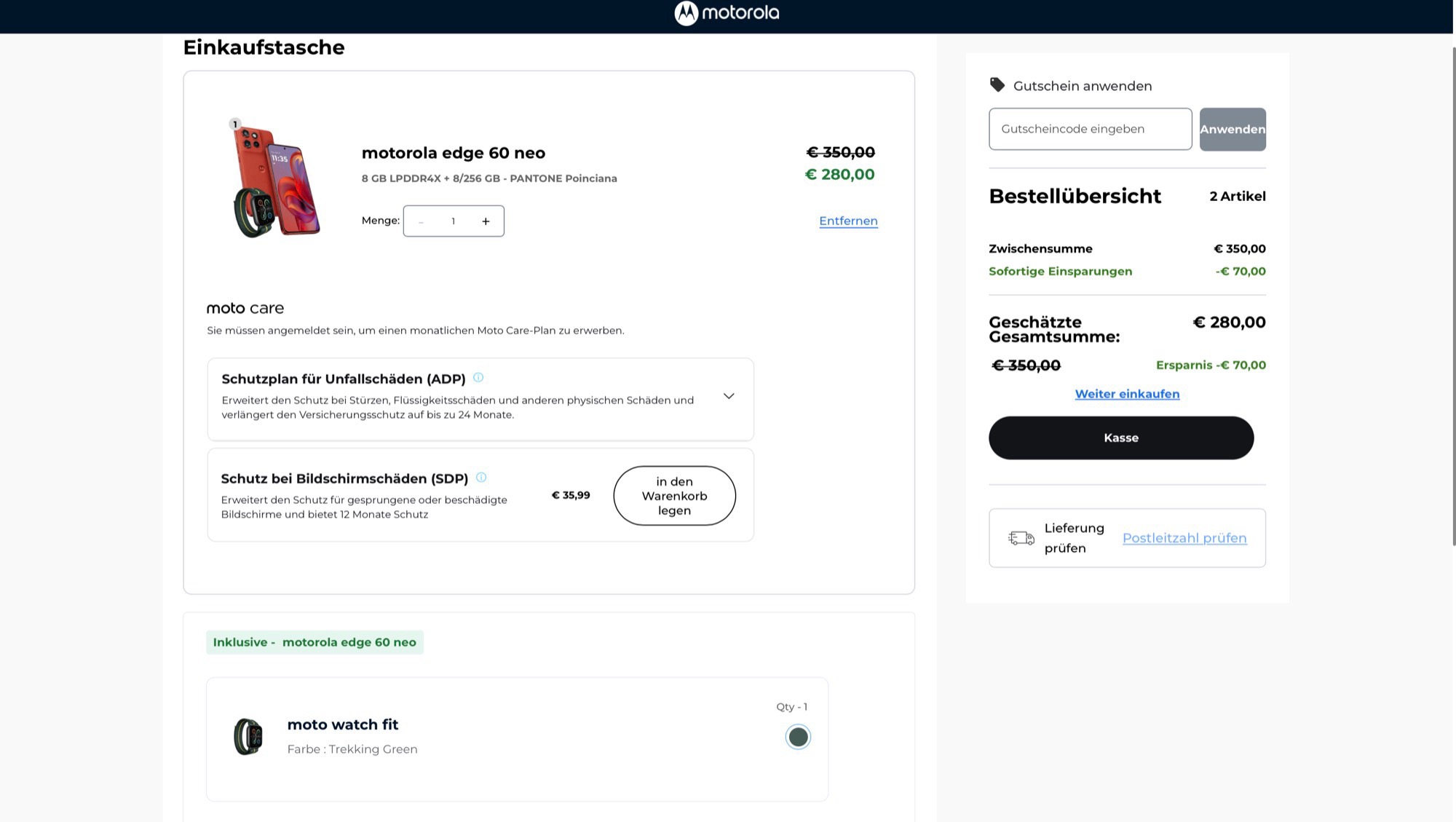Click the Bestellübersicht heading

pyautogui.click(x=1075, y=197)
